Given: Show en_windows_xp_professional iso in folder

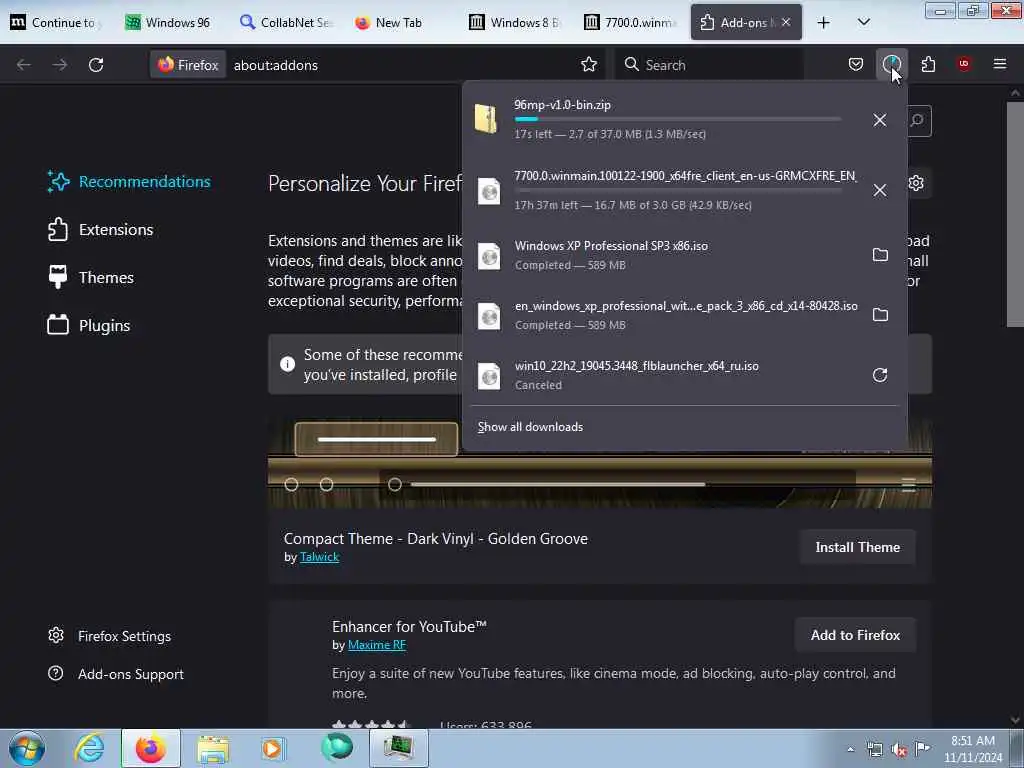Looking at the screenshot, I should [x=880, y=315].
